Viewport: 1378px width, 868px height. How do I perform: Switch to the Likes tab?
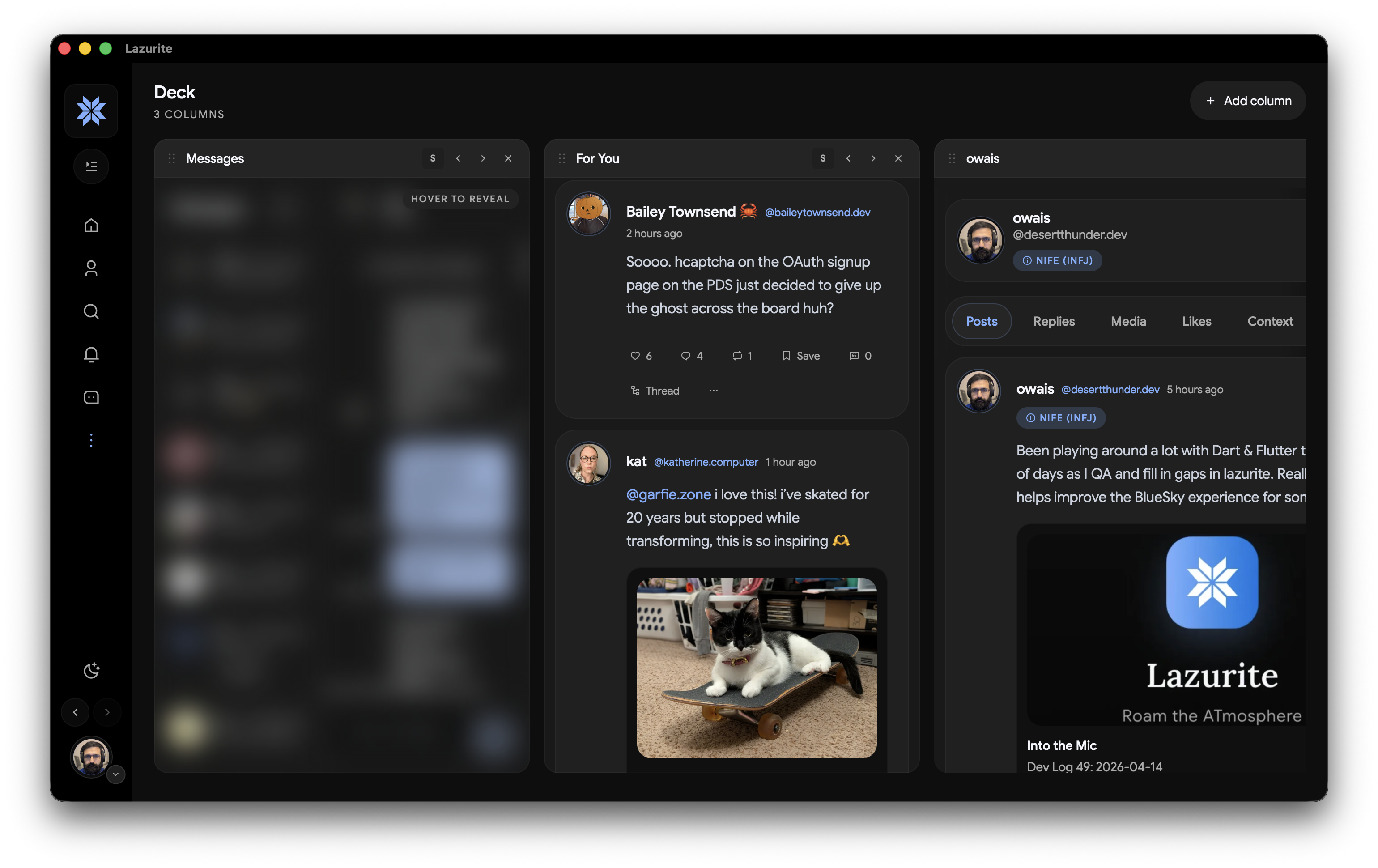[1197, 321]
